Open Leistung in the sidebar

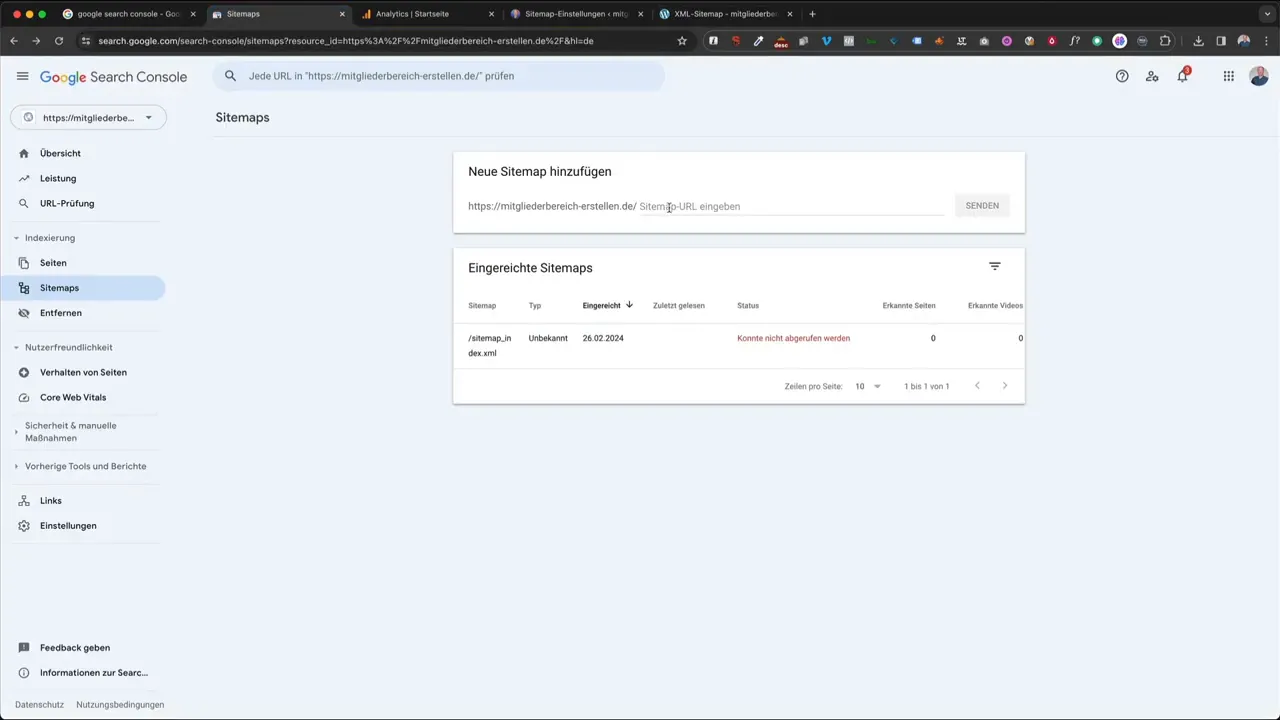58,178
